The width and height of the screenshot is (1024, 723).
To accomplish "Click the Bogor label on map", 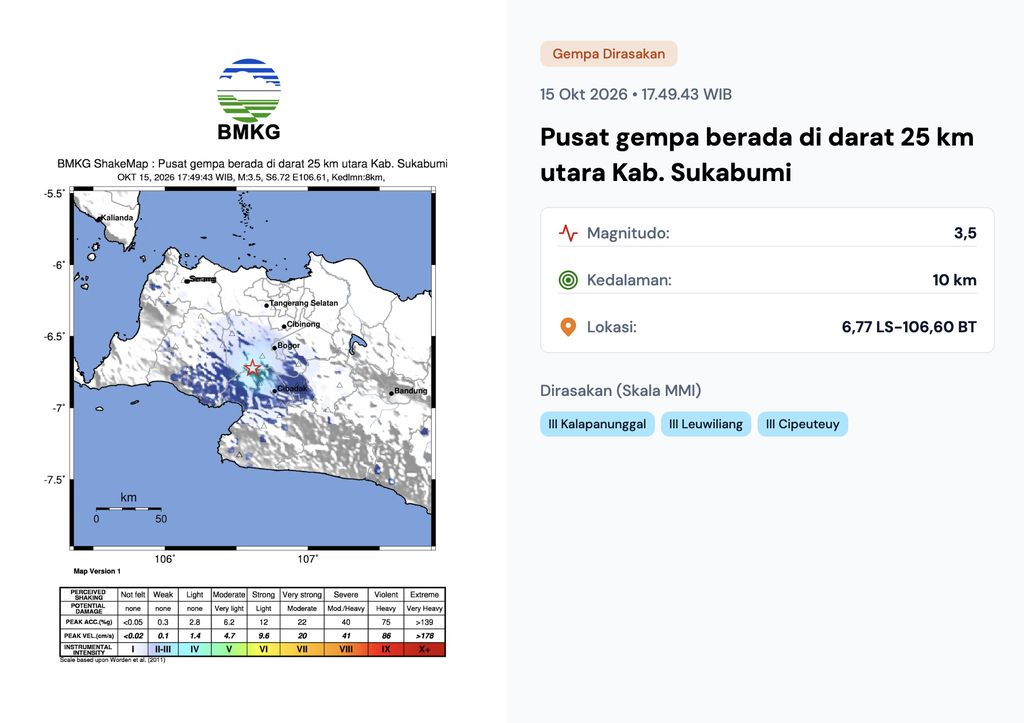I will click(x=289, y=345).
